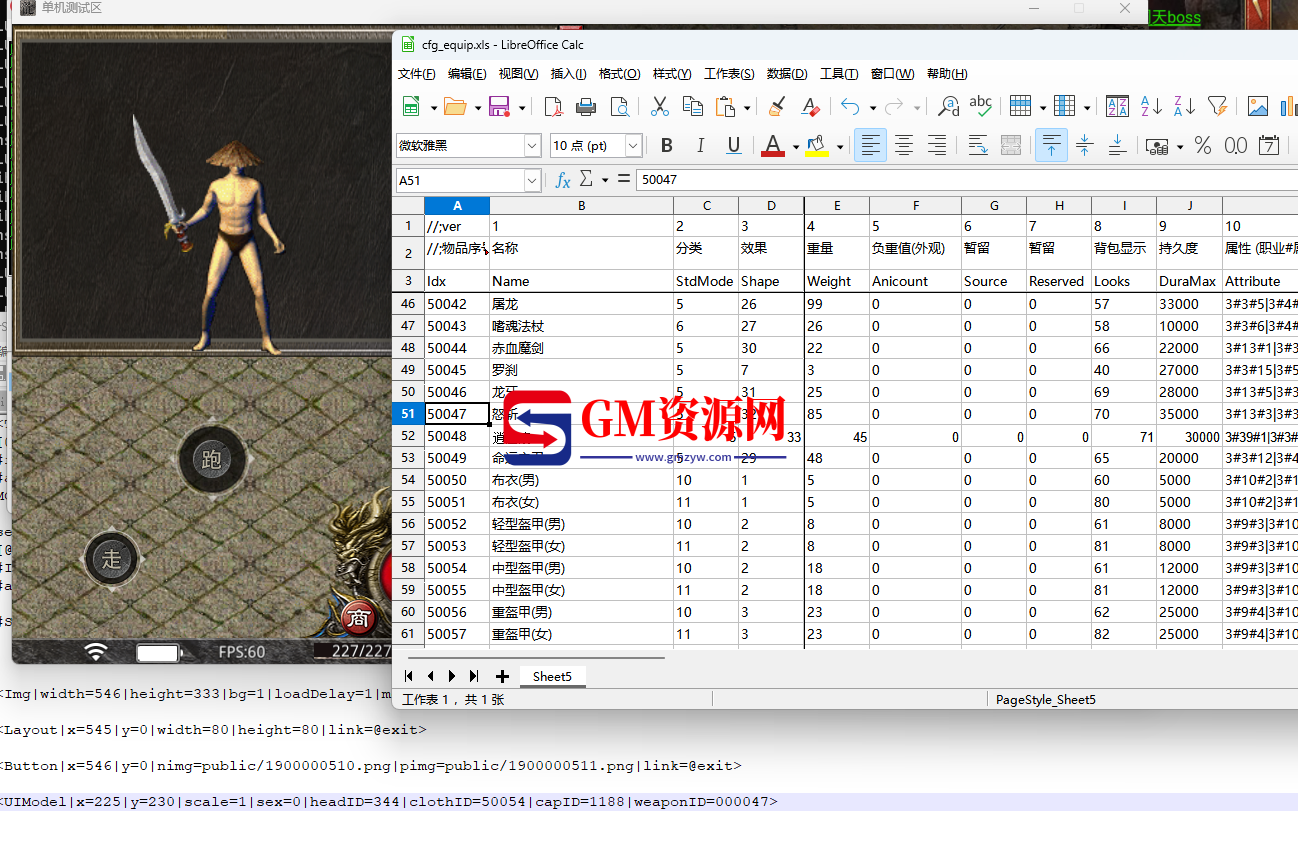
Task: Open Find & Replace icon
Action: click(948, 107)
